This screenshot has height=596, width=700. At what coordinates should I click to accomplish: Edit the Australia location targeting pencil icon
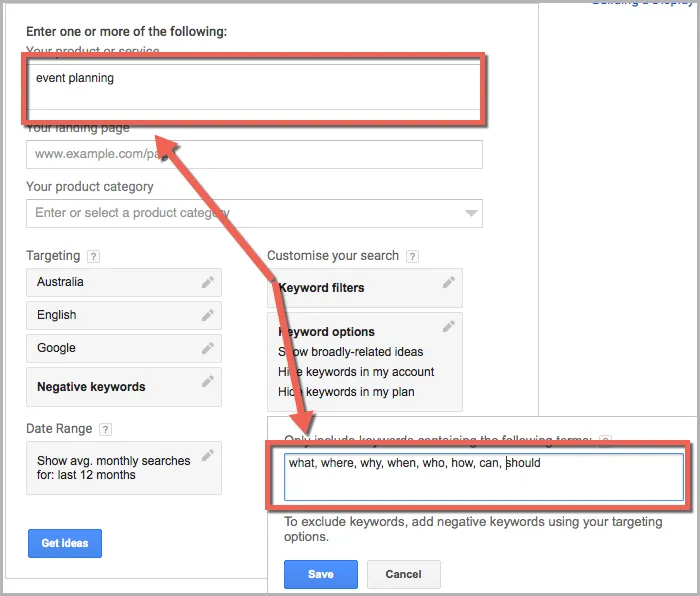coord(208,282)
